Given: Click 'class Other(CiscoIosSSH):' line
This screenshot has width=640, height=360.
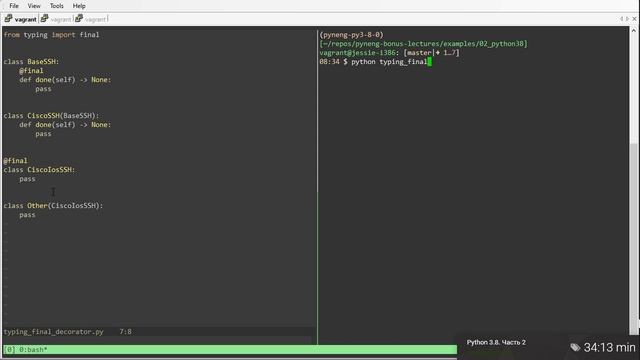Looking at the screenshot, I should coord(53,205).
